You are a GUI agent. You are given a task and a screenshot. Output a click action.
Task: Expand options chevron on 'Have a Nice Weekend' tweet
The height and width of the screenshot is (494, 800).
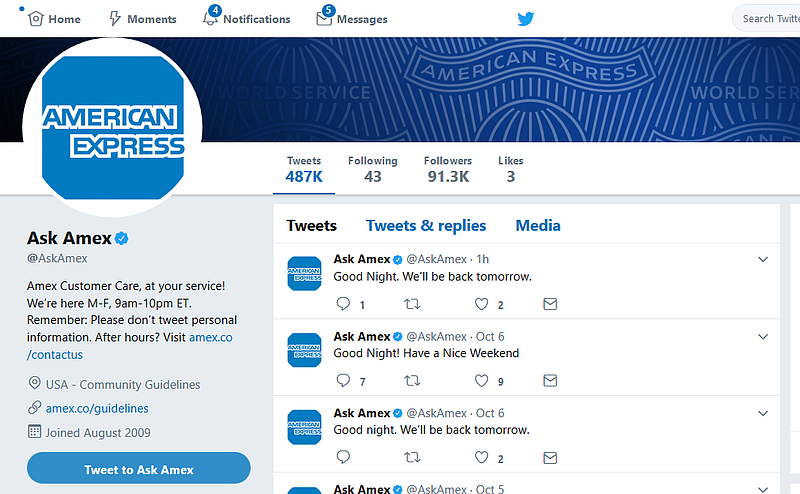(763, 337)
